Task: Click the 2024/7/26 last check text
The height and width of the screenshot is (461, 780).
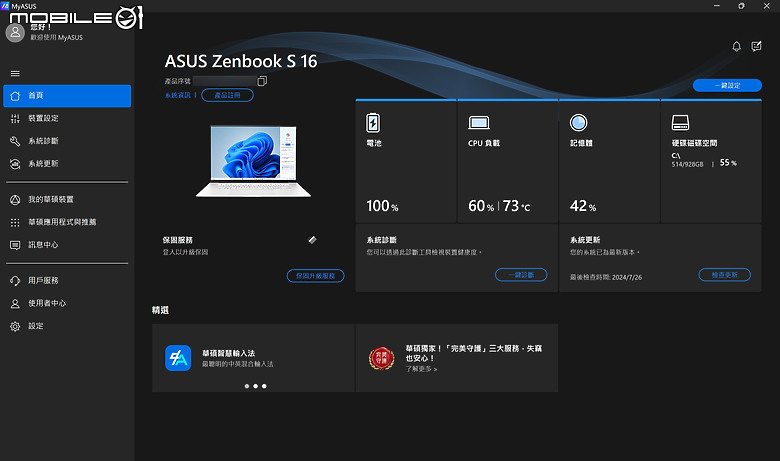Action: point(627,277)
